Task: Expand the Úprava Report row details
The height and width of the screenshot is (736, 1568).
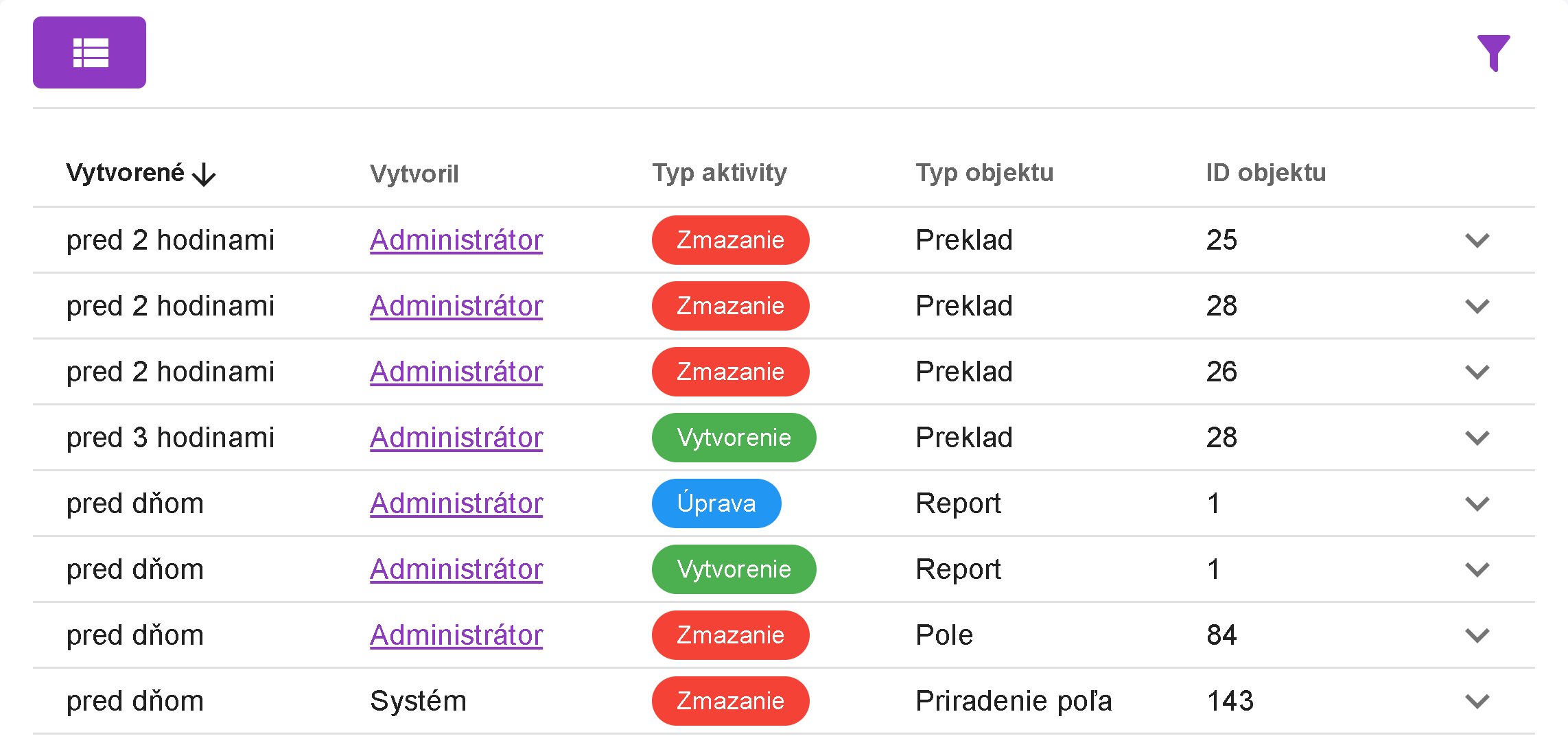Action: (1477, 503)
